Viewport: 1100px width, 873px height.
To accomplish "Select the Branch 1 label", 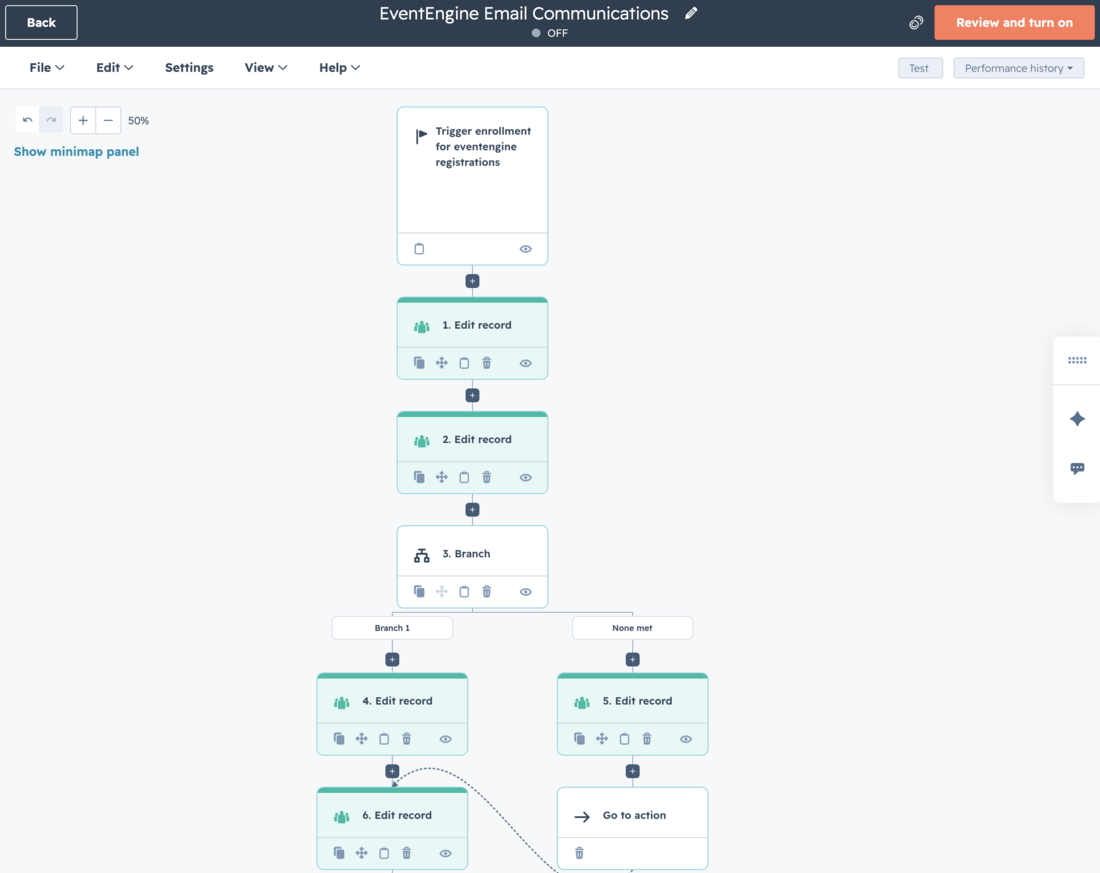I will coord(392,627).
